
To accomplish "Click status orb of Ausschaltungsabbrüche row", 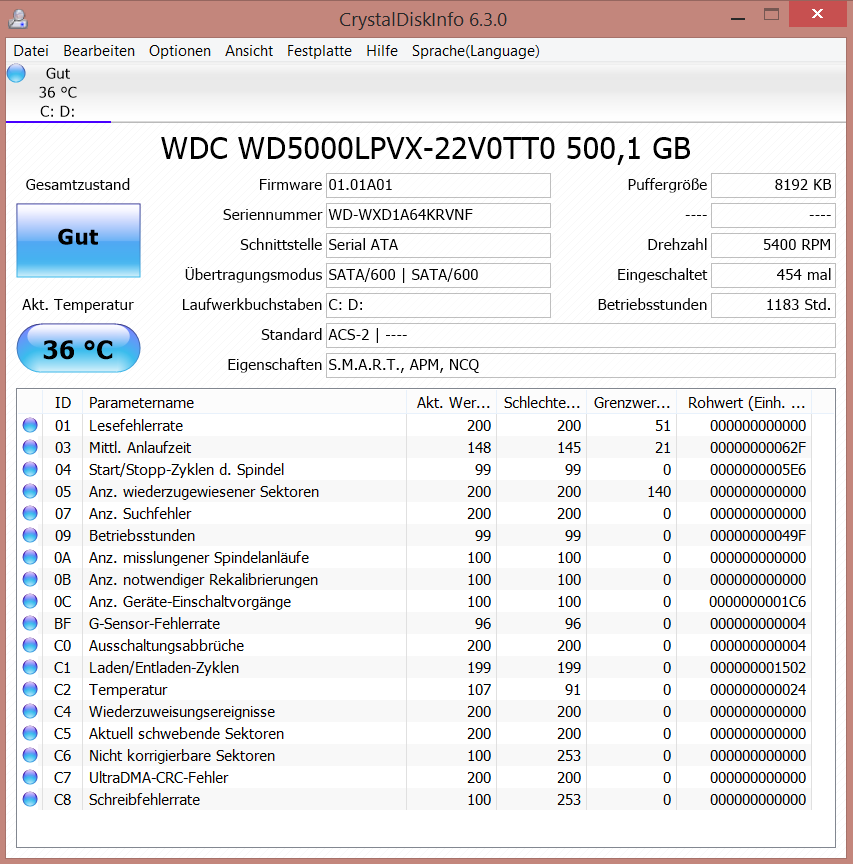I will (30, 646).
